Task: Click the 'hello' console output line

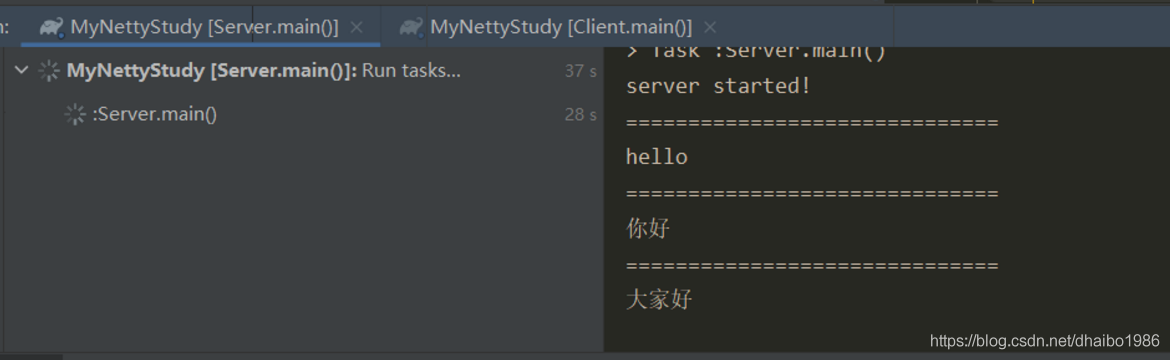Action: (657, 157)
